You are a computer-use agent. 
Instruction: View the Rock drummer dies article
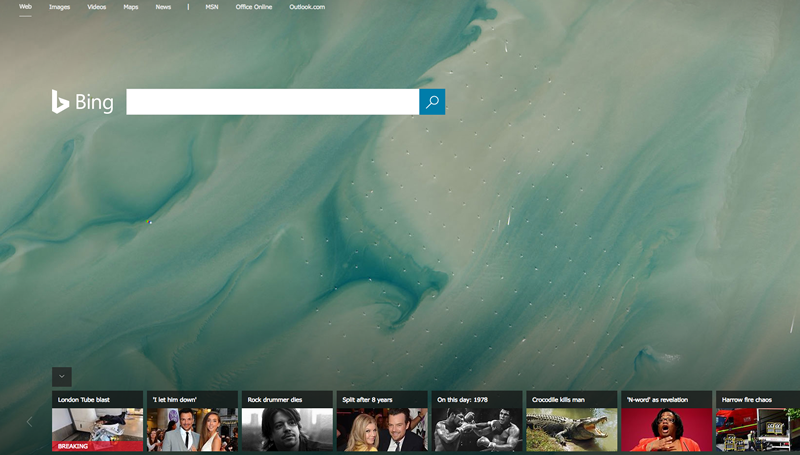tap(287, 422)
